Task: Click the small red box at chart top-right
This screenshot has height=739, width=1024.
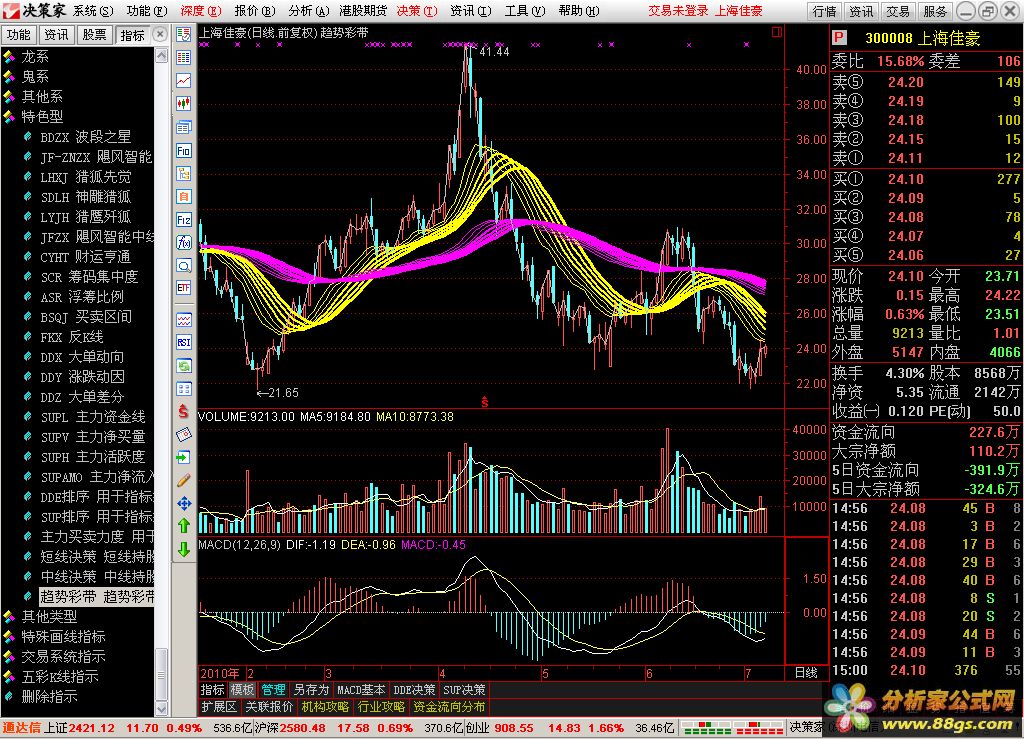Action: pos(776,32)
